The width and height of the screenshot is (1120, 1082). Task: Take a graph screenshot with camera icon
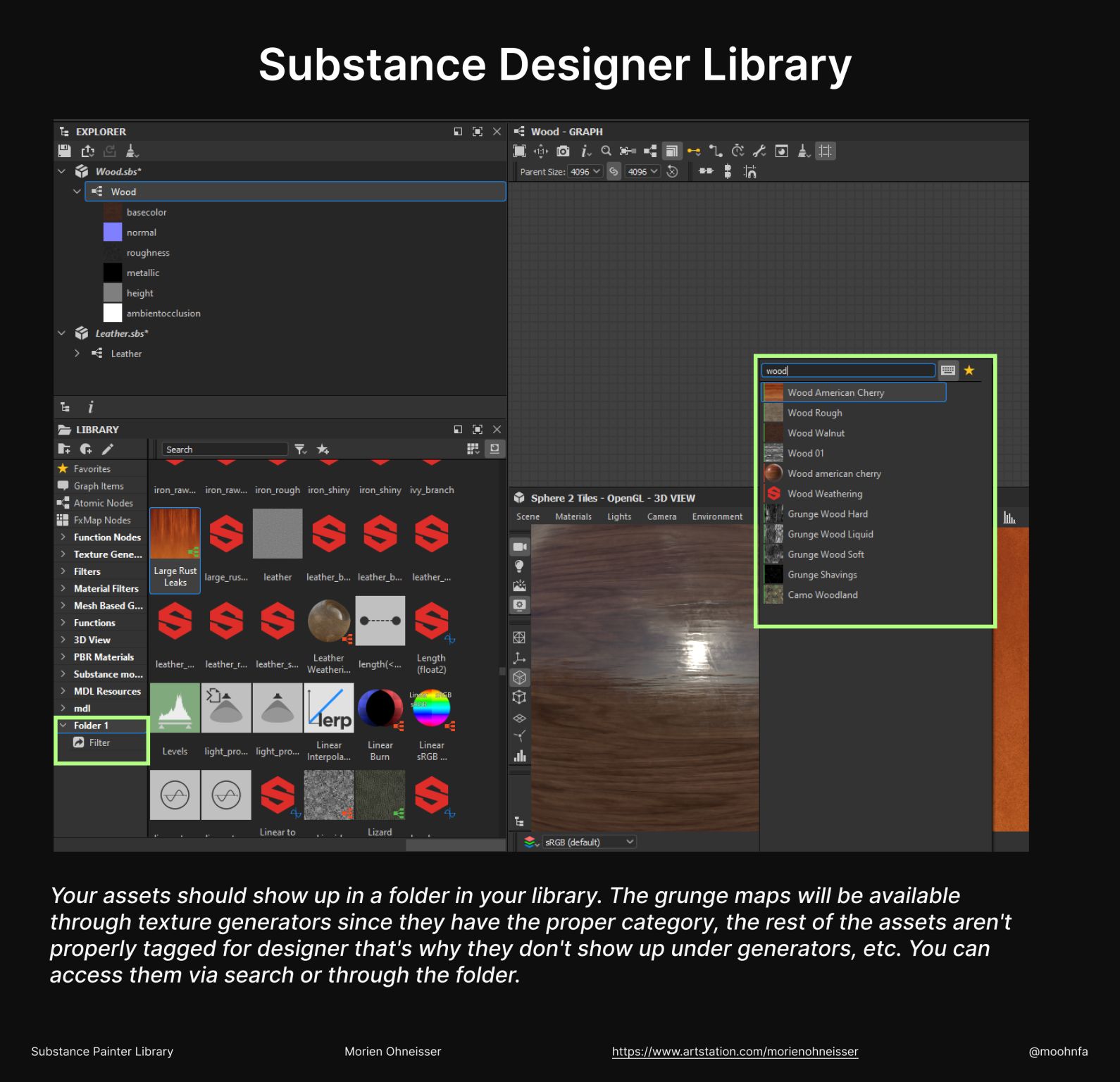[x=563, y=151]
